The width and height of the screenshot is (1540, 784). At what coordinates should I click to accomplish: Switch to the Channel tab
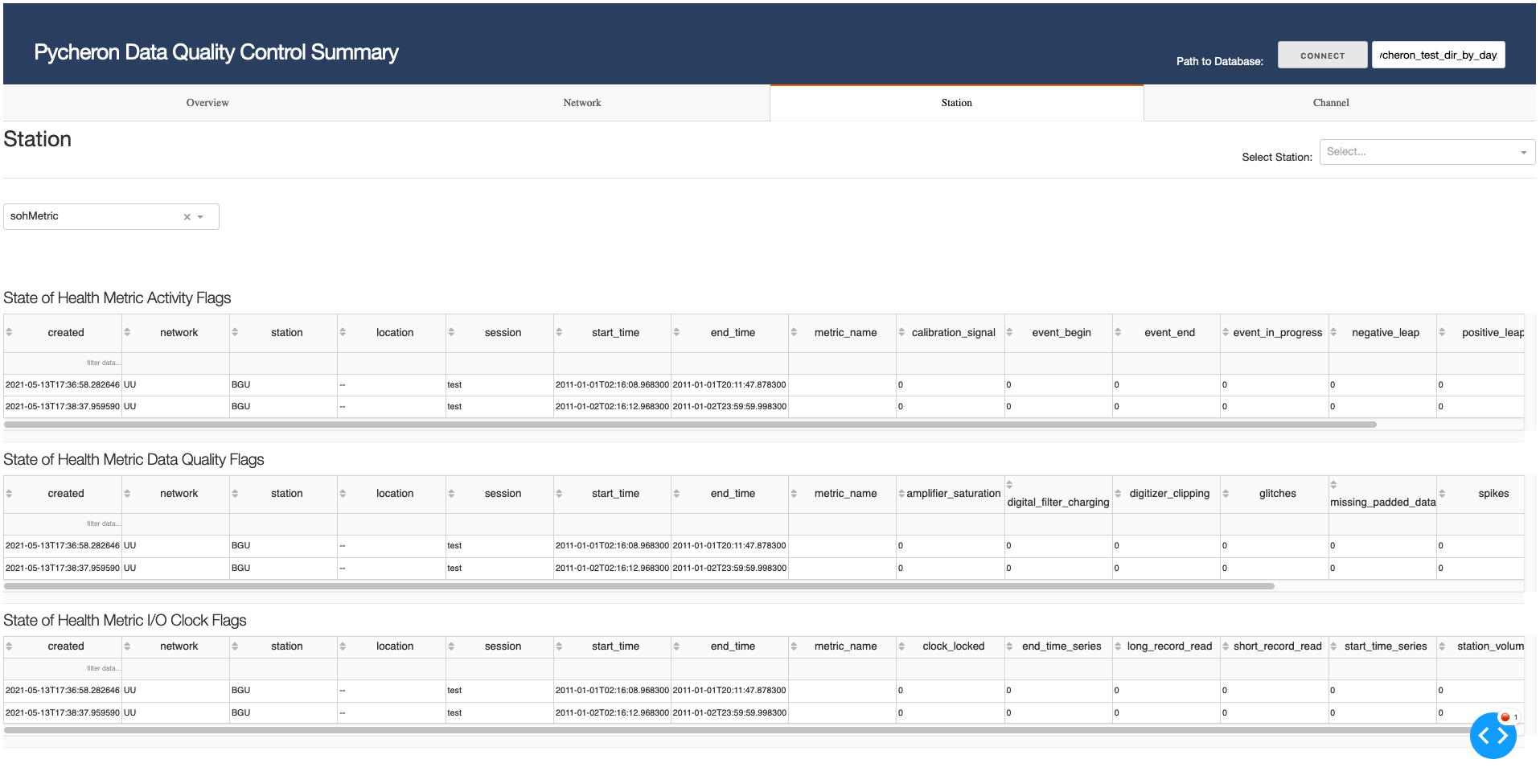(x=1331, y=103)
